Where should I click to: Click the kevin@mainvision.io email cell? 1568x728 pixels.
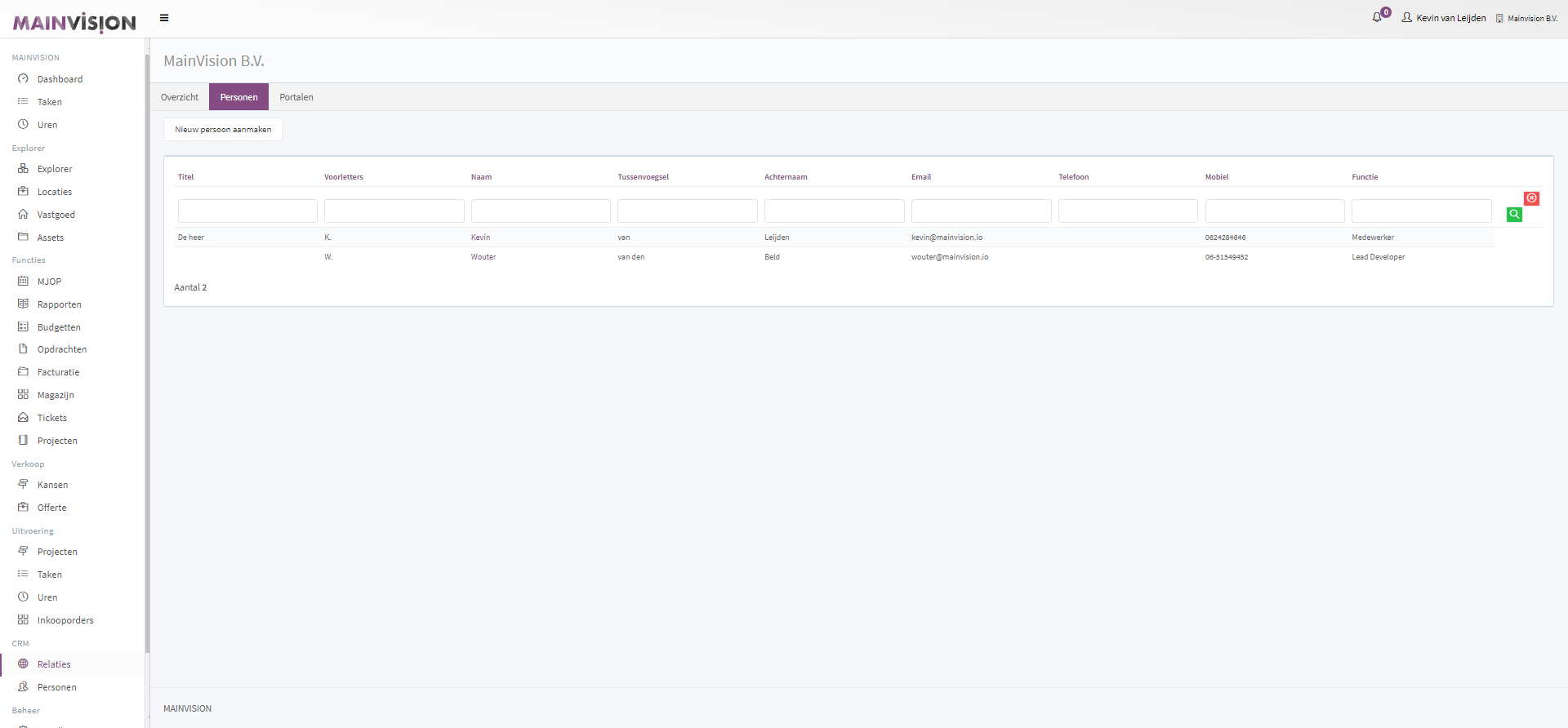[x=947, y=237]
